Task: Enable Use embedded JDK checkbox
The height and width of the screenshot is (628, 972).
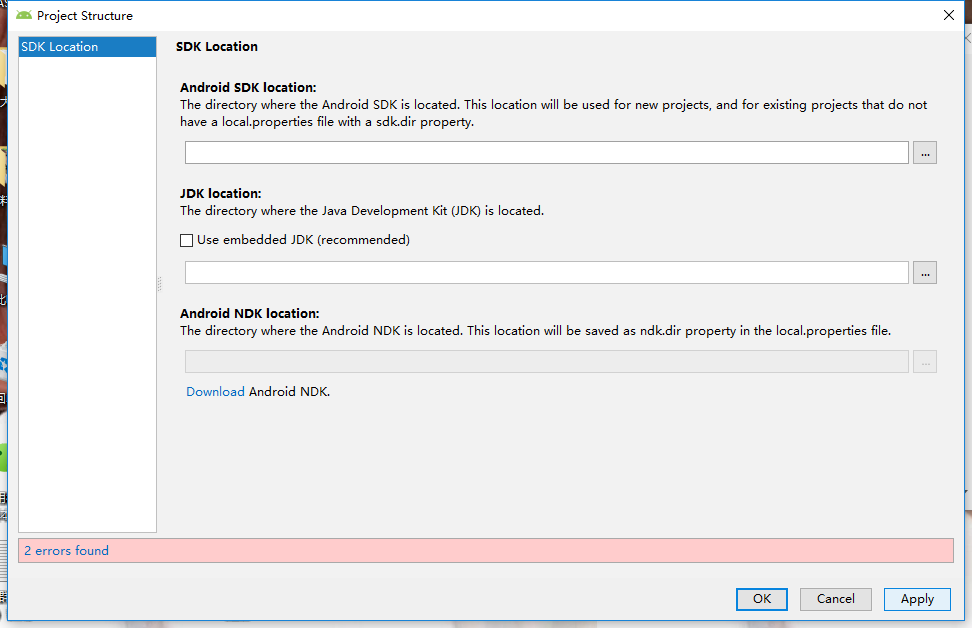Action: [187, 241]
